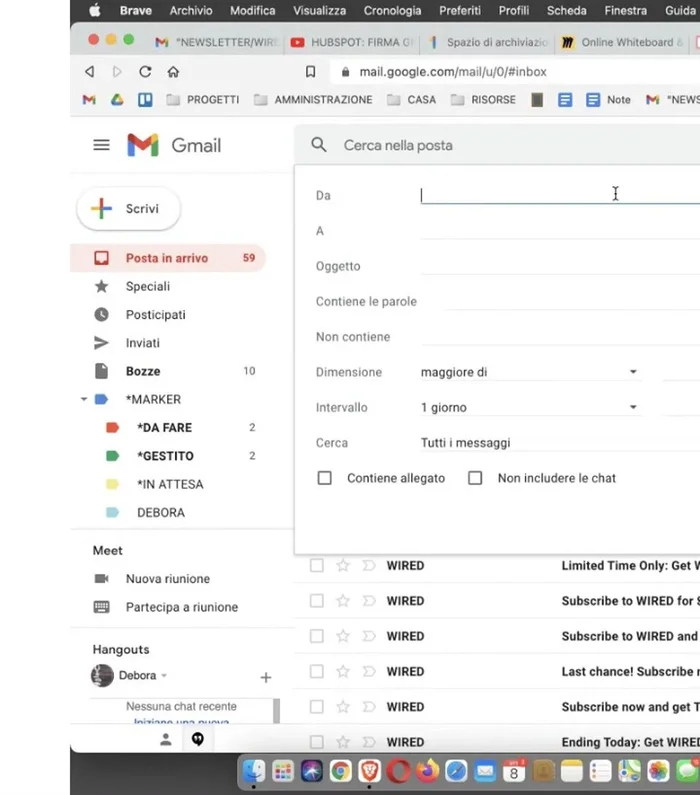Collapse the *MARKER label tree
This screenshot has width=700, height=795.
pyautogui.click(x=84, y=400)
